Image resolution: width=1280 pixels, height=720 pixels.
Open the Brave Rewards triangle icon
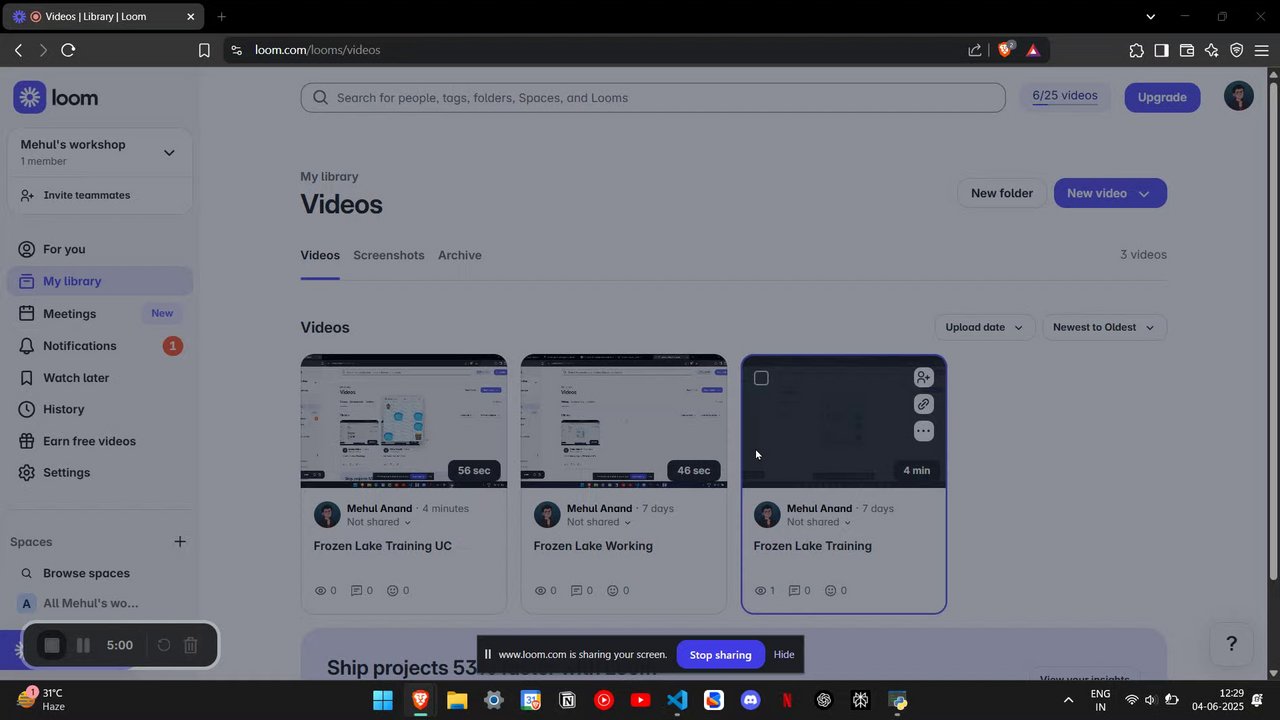coord(1033,50)
